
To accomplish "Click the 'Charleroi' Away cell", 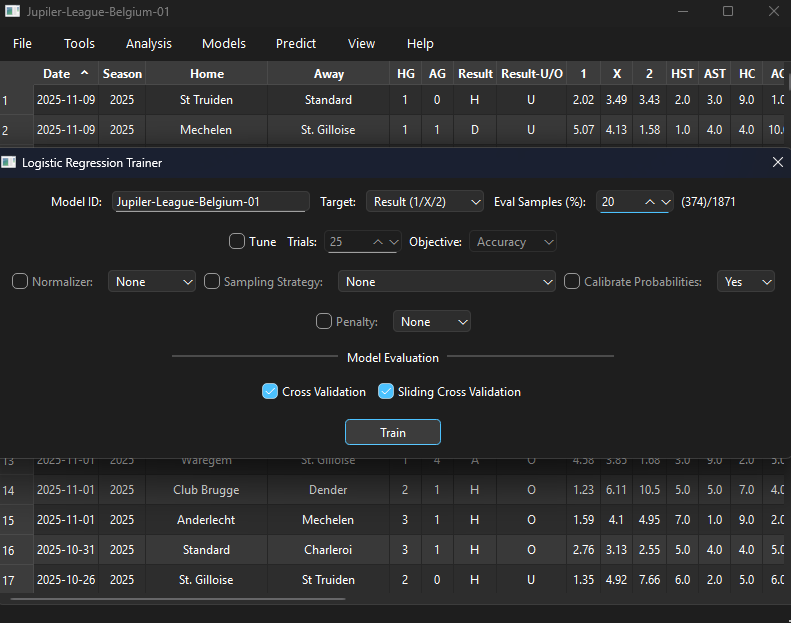I will (x=328, y=550).
